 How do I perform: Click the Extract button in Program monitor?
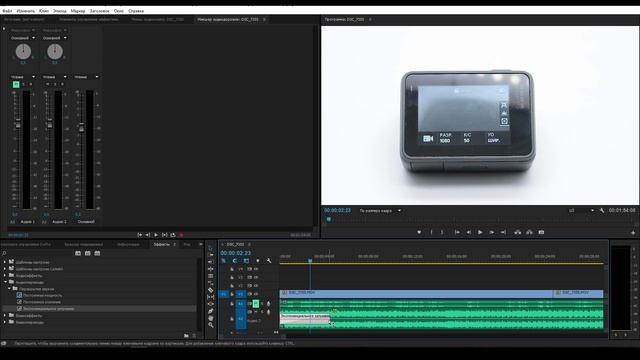point(529,232)
